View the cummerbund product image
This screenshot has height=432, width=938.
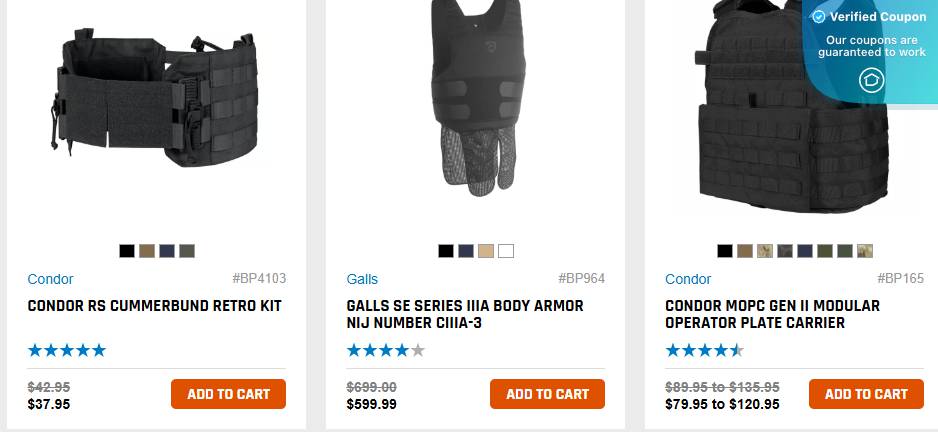[155, 97]
